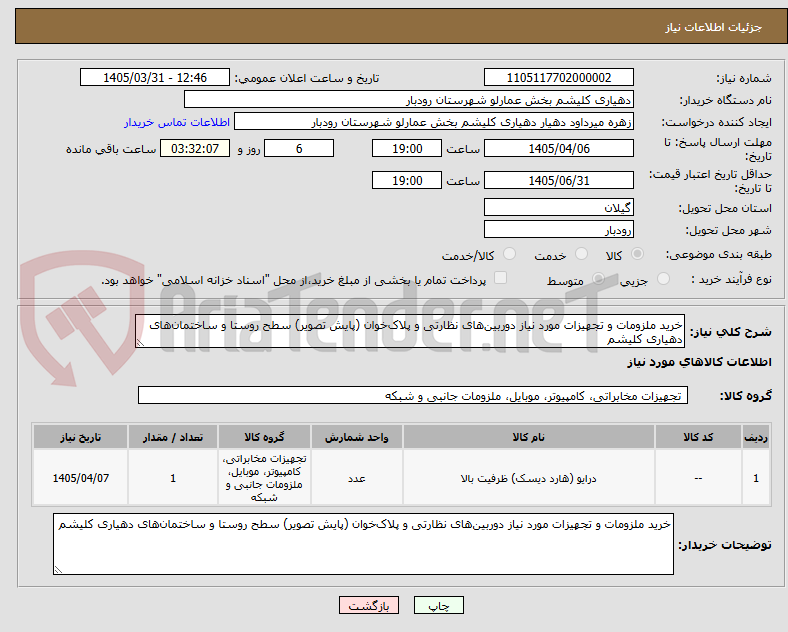The image size is (788, 632).
Task: Click the buyer name field دهیاری کلیشم
Action: click(409, 99)
